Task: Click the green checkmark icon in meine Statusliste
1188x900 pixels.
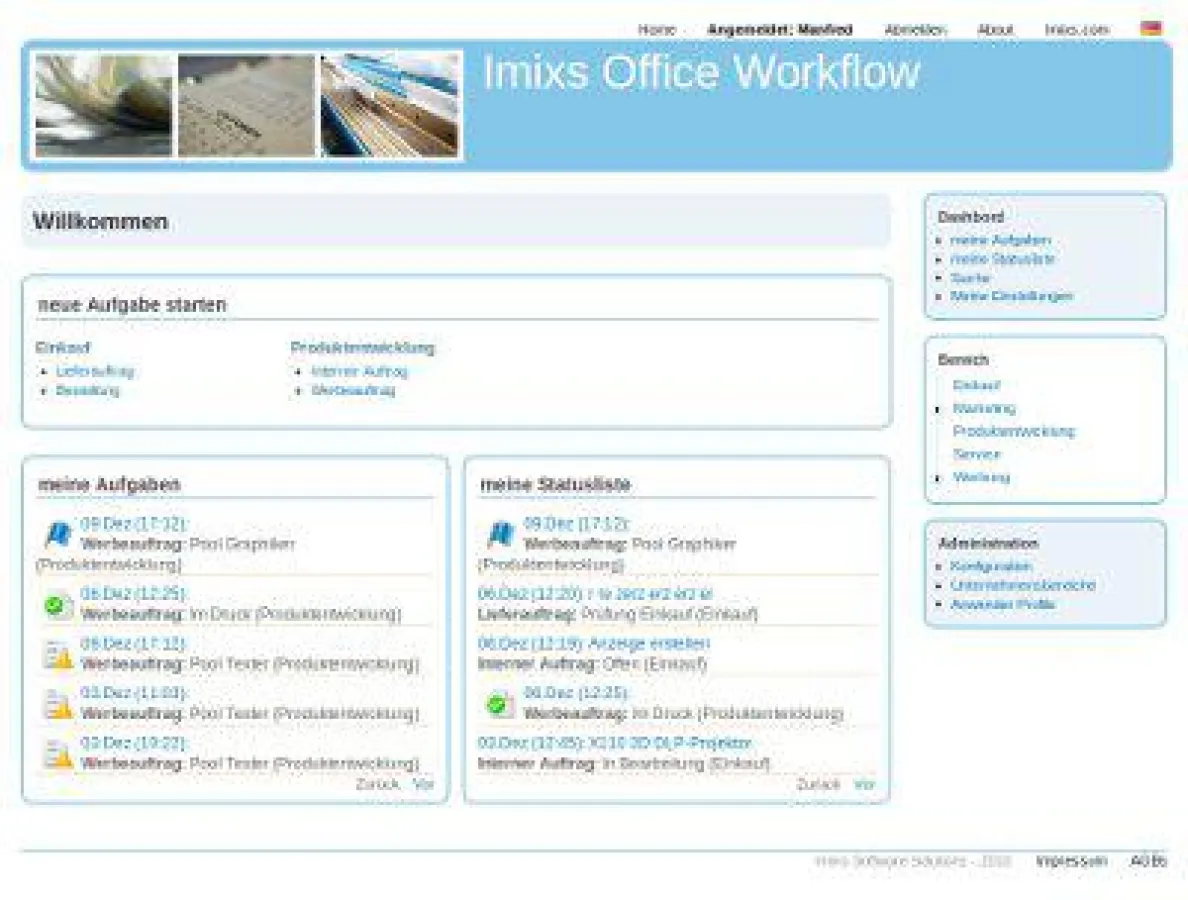Action: (499, 703)
